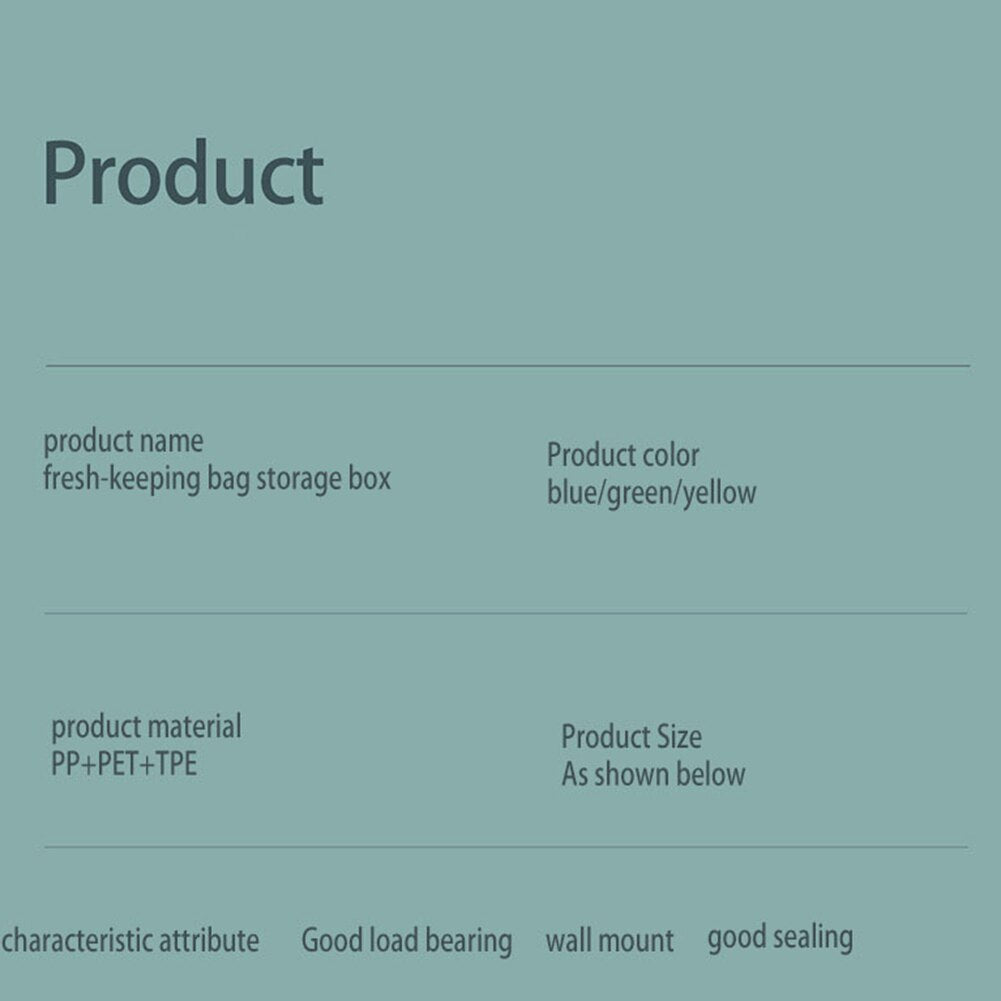Click 'fresh-keeping bag storage box' text
The width and height of the screenshot is (1001, 1001).
[x=216, y=479]
